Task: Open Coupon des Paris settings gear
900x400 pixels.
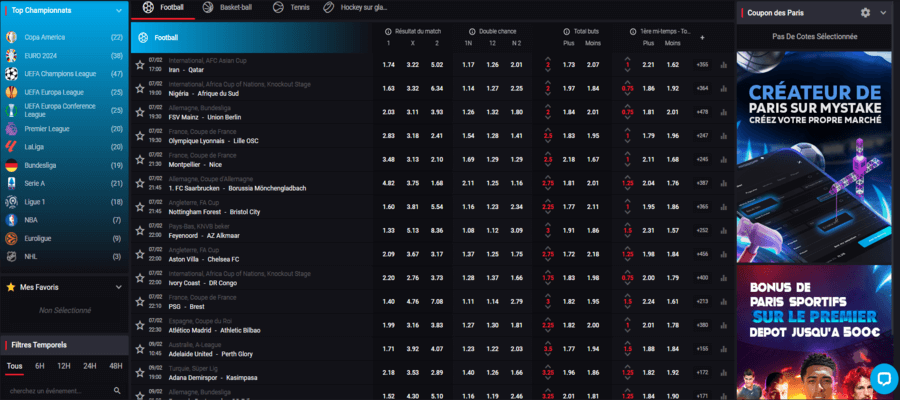Action: (866, 13)
